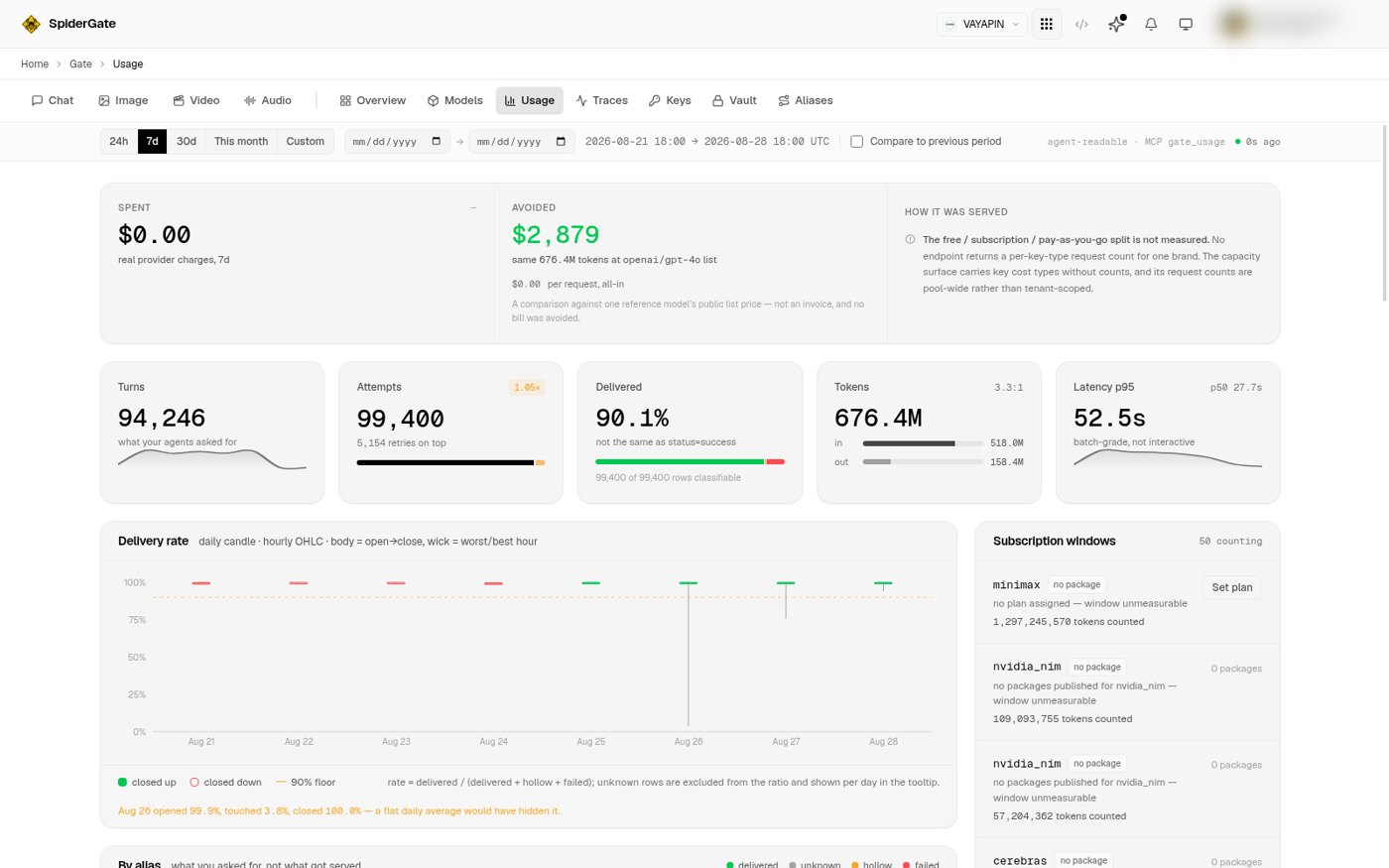
Task: Click the SpiderGate logo icon
Action: 31,24
